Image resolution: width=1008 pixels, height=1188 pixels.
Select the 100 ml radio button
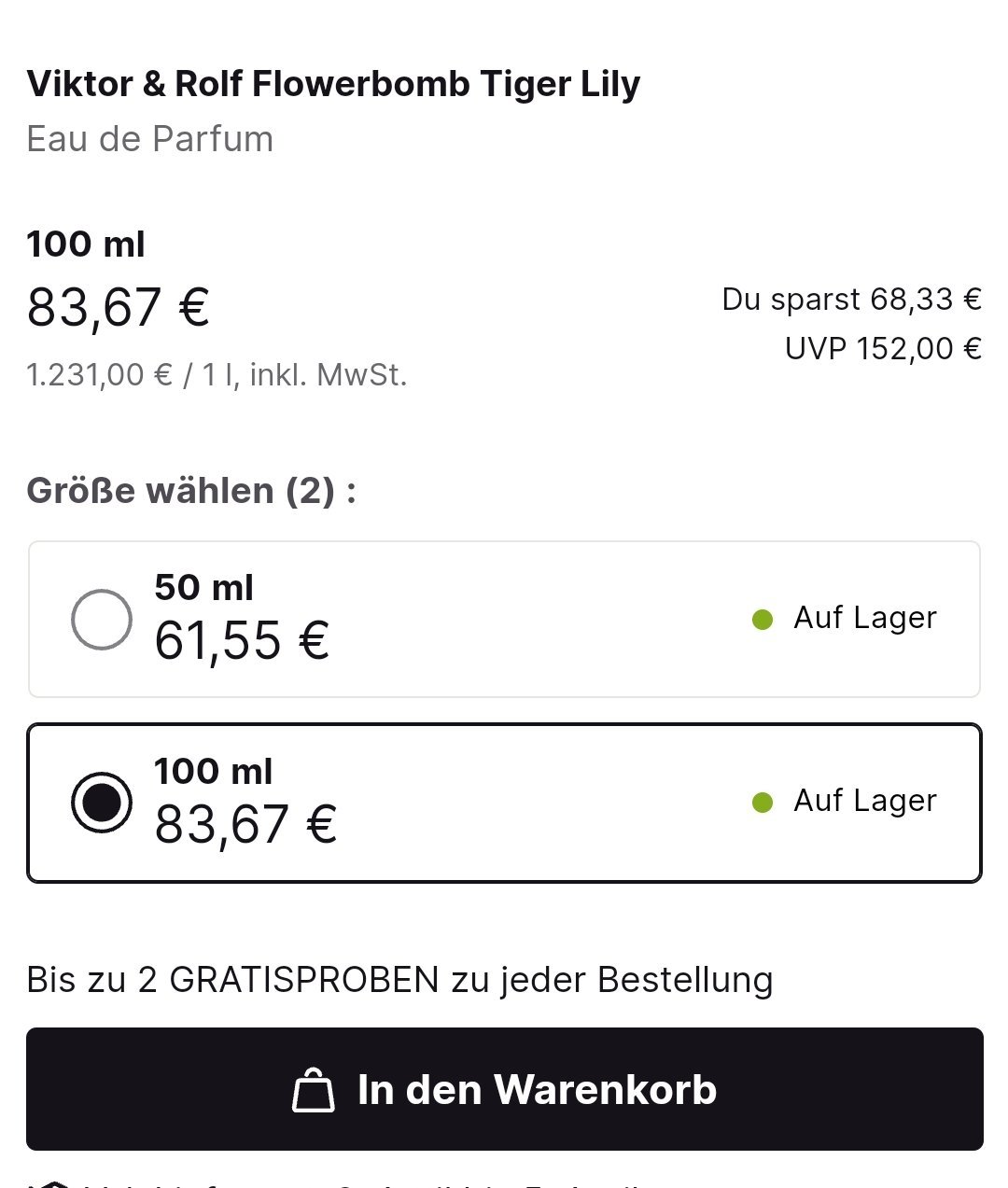tap(102, 802)
